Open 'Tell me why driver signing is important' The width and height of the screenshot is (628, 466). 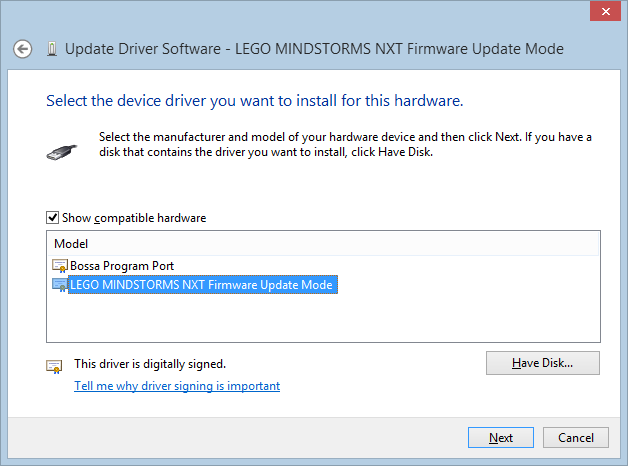[177, 386]
